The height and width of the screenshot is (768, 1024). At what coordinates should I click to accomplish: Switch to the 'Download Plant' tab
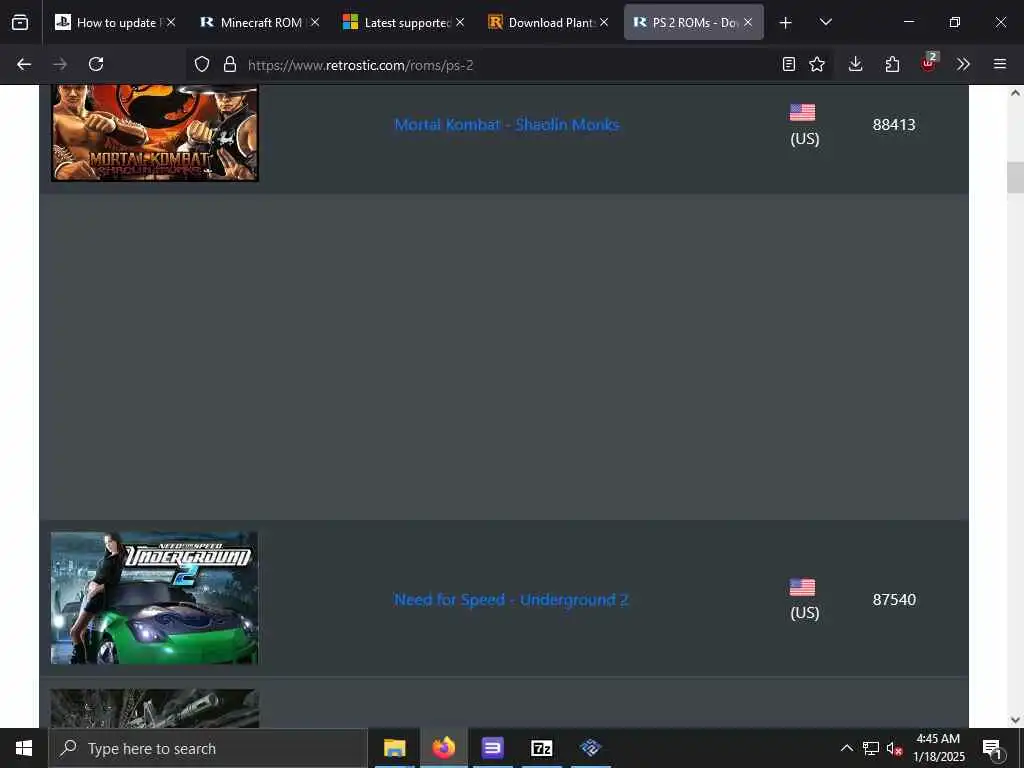pos(549,22)
